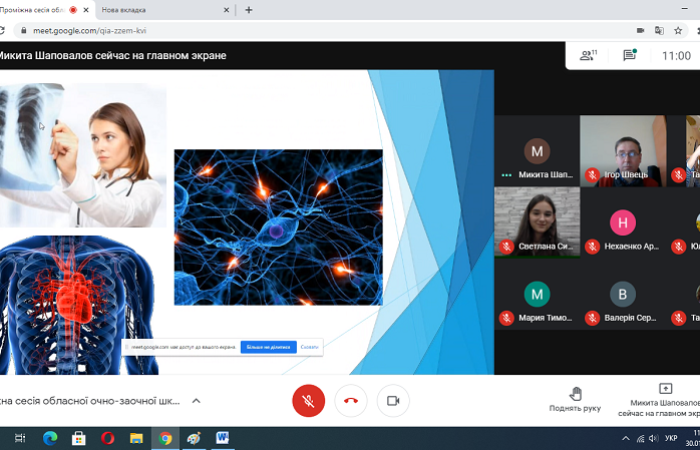Hang up the call with the red phone button
The width and height of the screenshot is (700, 450).
(351, 400)
